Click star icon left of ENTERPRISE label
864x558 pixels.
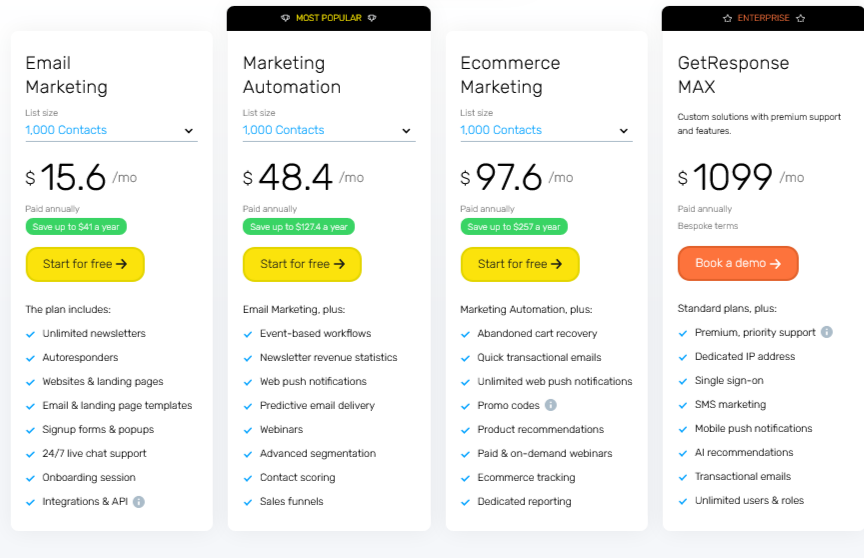727,18
